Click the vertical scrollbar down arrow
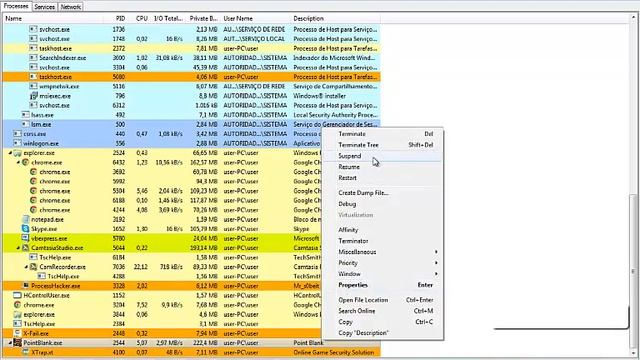This screenshot has width=640, height=360. click(x=633, y=353)
